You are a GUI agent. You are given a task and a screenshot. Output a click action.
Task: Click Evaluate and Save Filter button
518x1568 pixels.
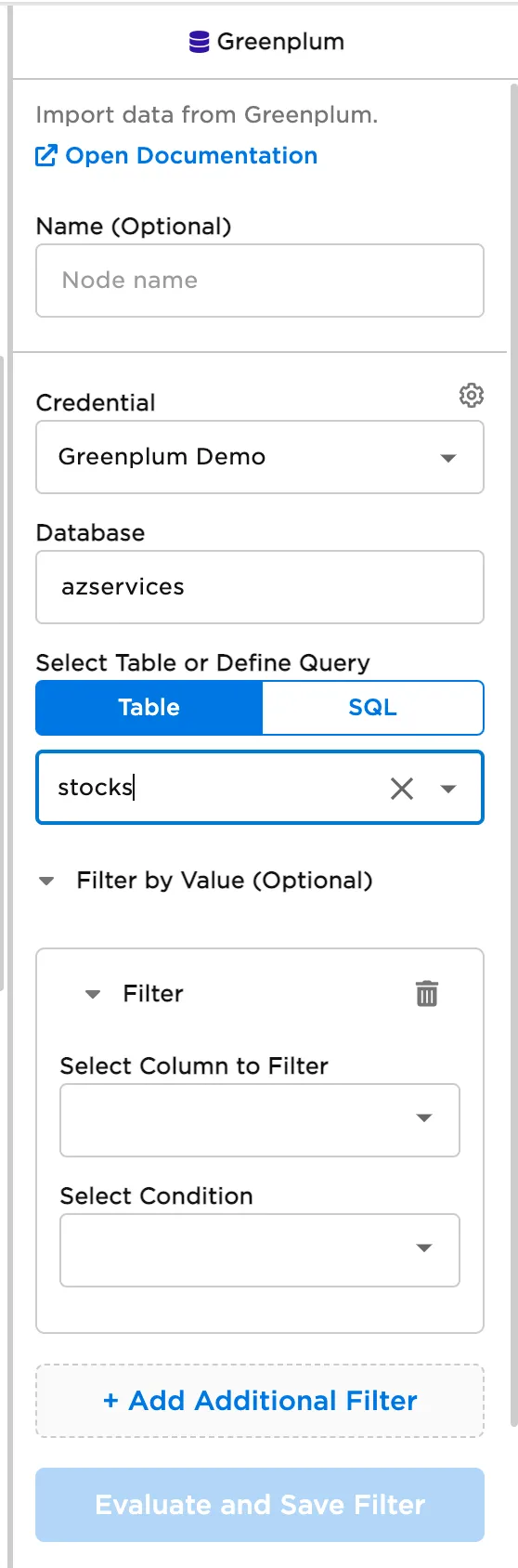[260, 1505]
